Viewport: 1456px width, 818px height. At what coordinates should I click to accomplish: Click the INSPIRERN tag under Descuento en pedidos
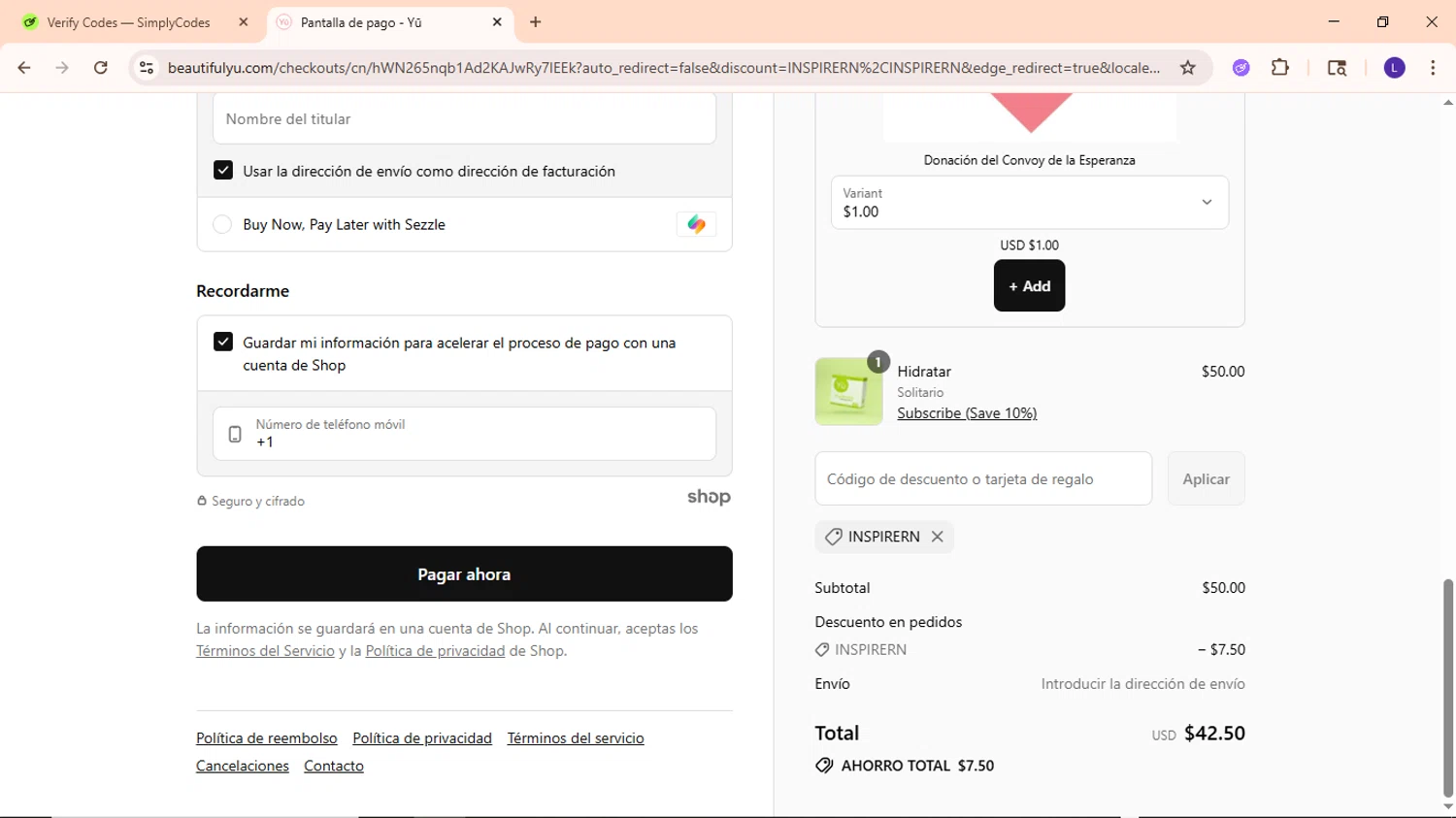(x=861, y=650)
